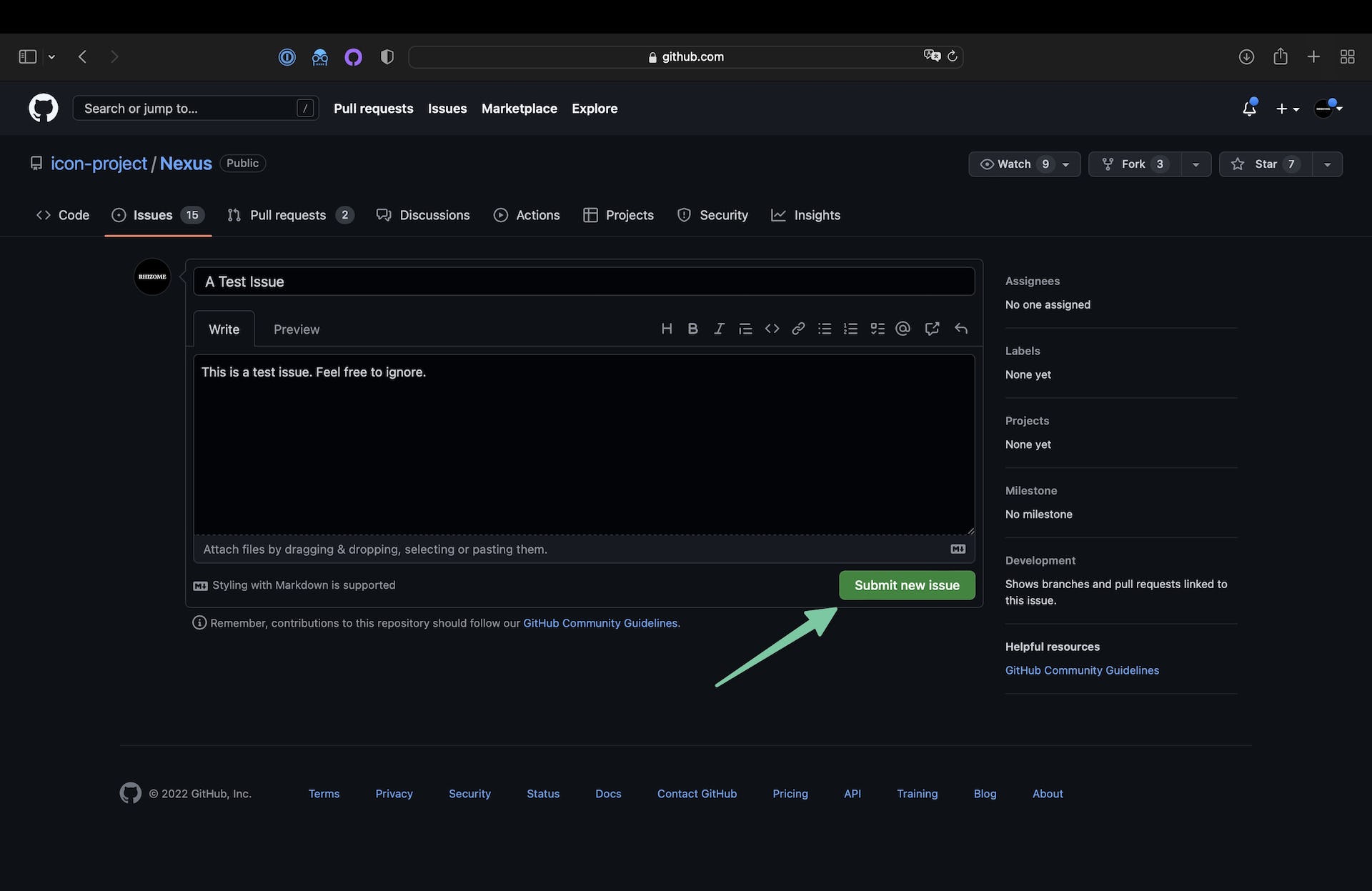Click the info icon beside the contributions reminder
The width and height of the screenshot is (1372, 891).
[x=199, y=622]
